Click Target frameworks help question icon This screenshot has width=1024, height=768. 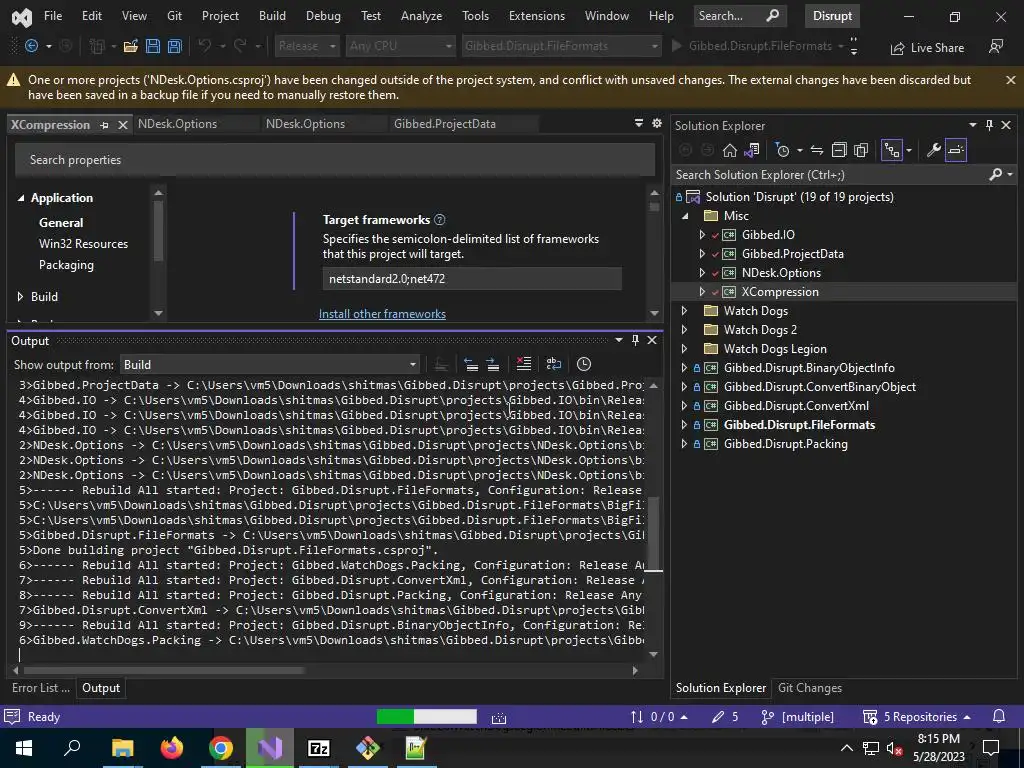(x=440, y=219)
